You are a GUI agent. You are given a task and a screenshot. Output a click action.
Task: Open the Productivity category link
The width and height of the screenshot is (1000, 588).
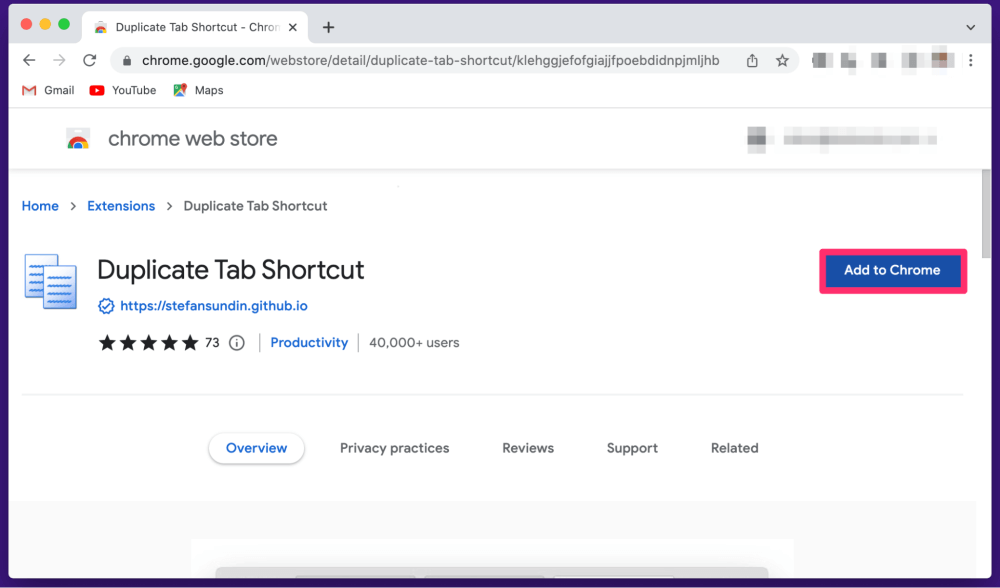[x=309, y=343]
